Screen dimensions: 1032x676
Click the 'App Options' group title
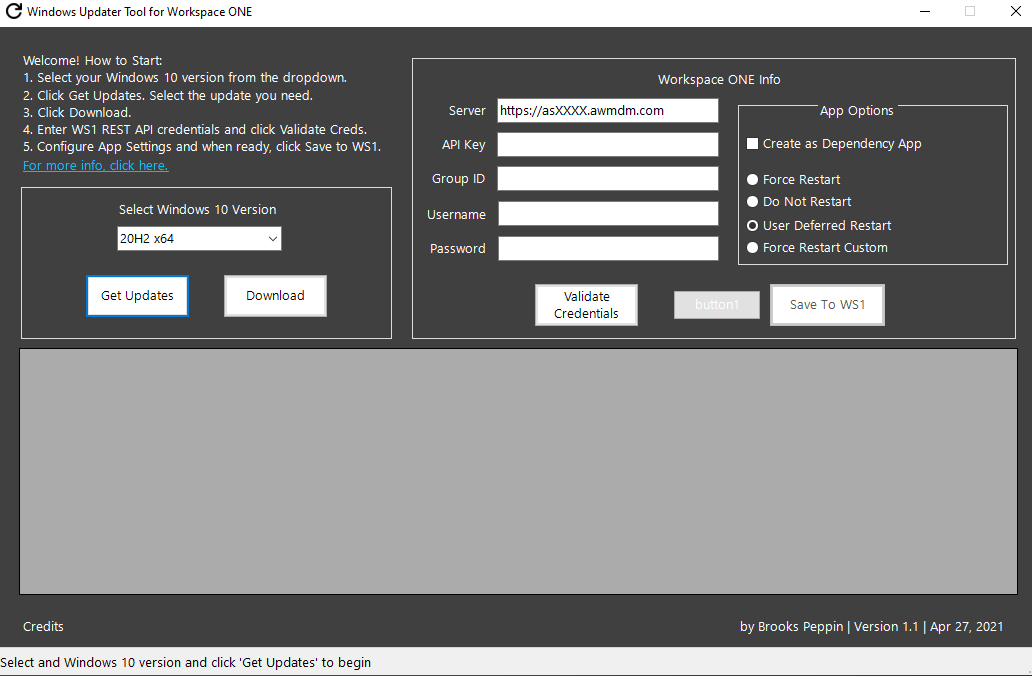pos(856,111)
